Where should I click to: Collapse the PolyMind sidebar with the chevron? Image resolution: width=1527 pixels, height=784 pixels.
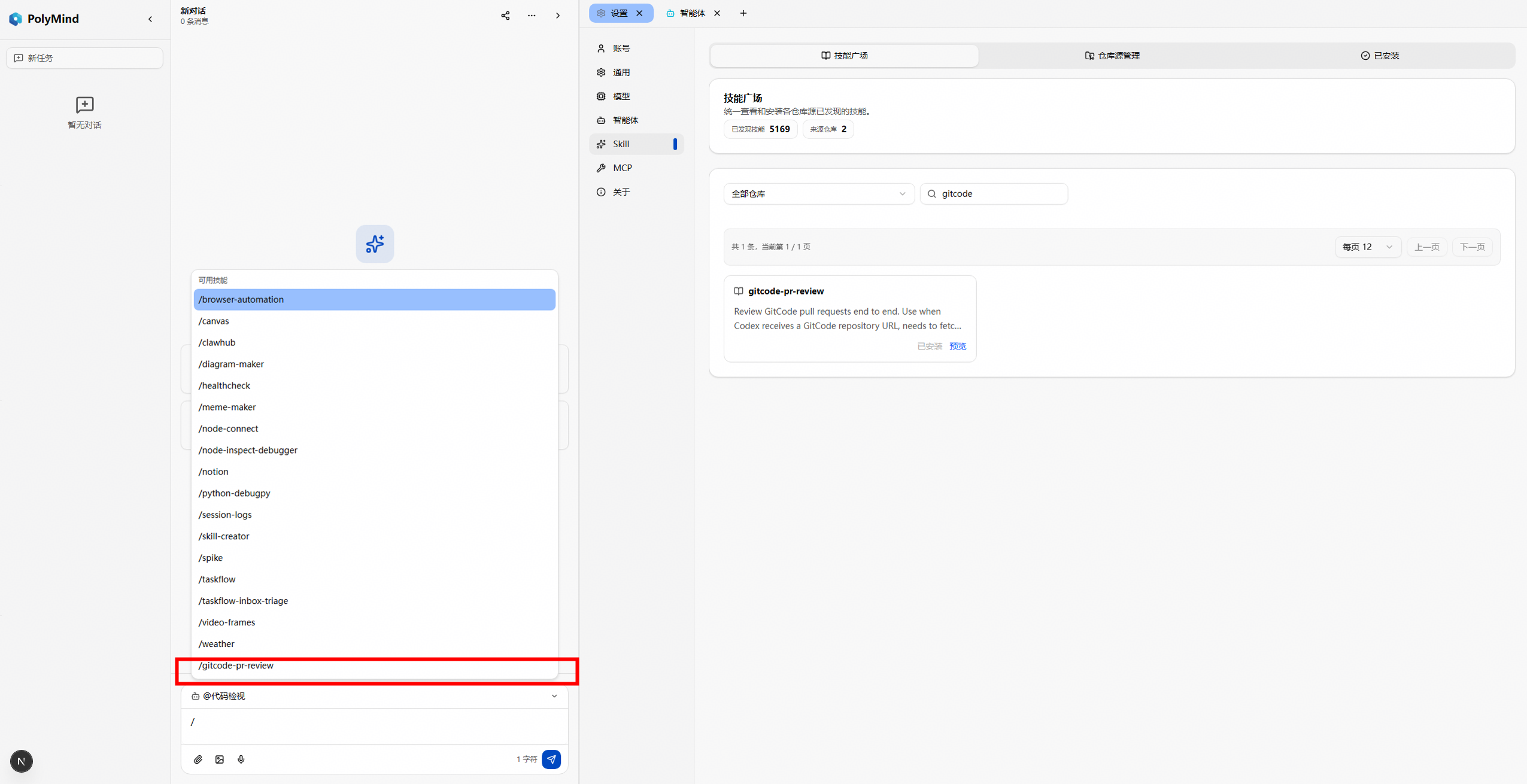pyautogui.click(x=150, y=19)
